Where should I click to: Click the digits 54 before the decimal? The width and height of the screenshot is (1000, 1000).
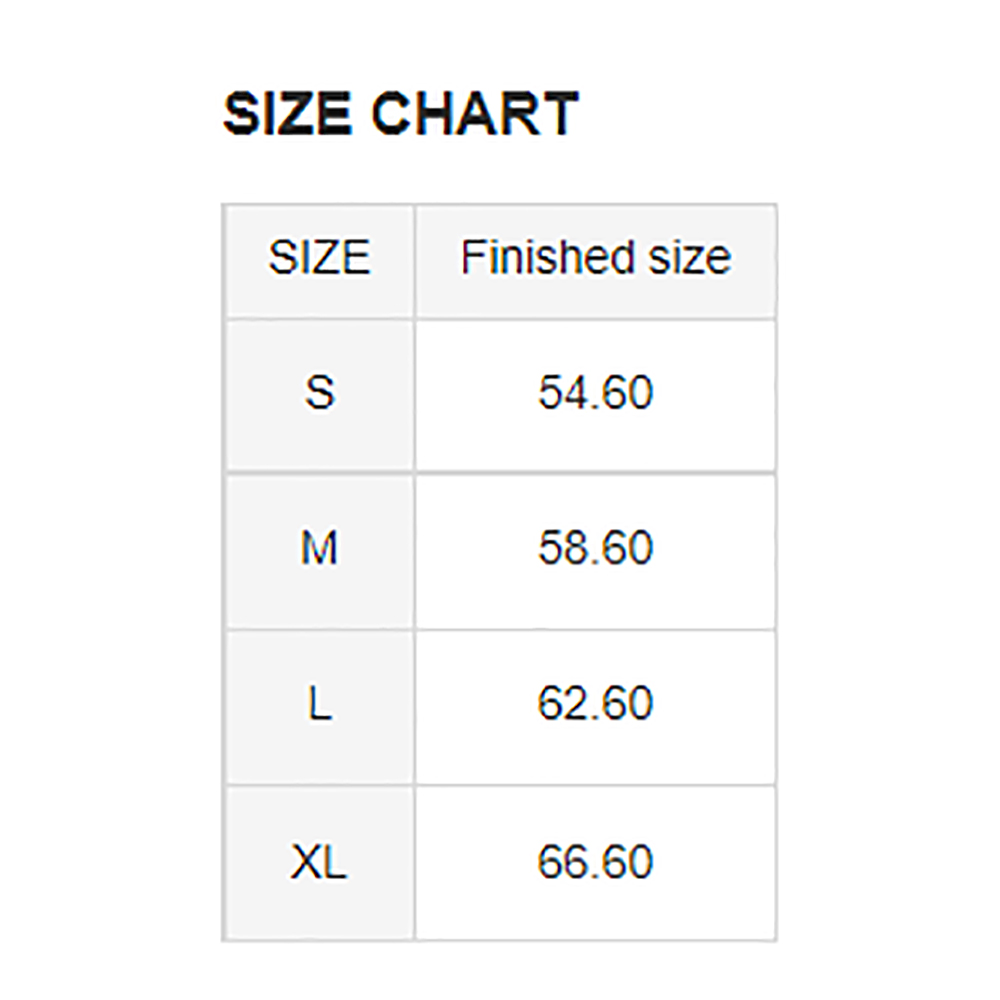(560, 392)
